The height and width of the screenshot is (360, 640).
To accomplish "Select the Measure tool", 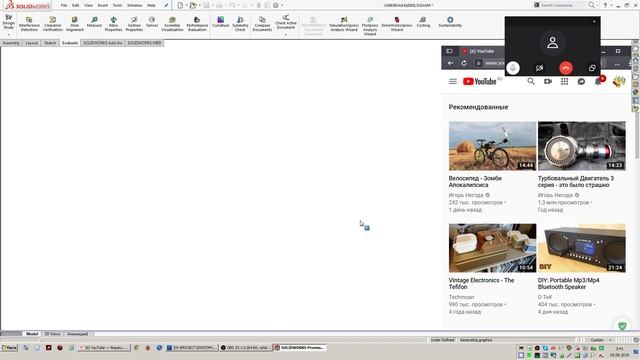I will pyautogui.click(x=94, y=22).
